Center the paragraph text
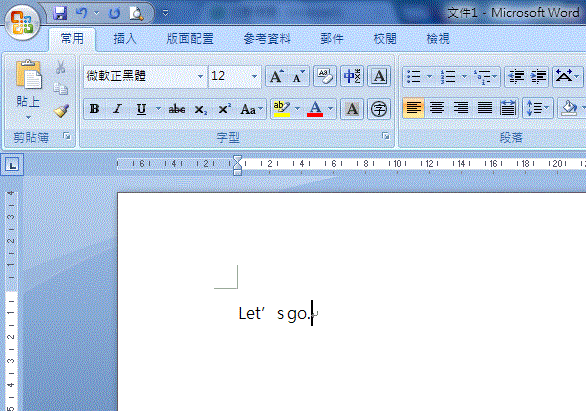This screenshot has width=586, height=411. click(437, 108)
